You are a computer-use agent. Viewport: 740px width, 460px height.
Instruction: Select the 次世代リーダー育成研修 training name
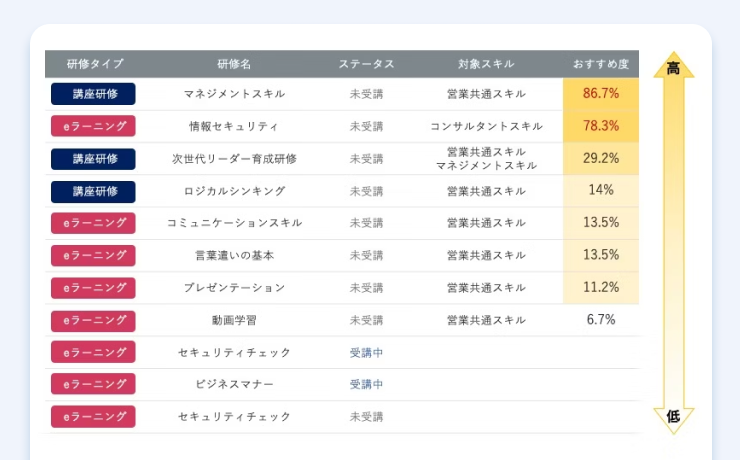(x=234, y=159)
